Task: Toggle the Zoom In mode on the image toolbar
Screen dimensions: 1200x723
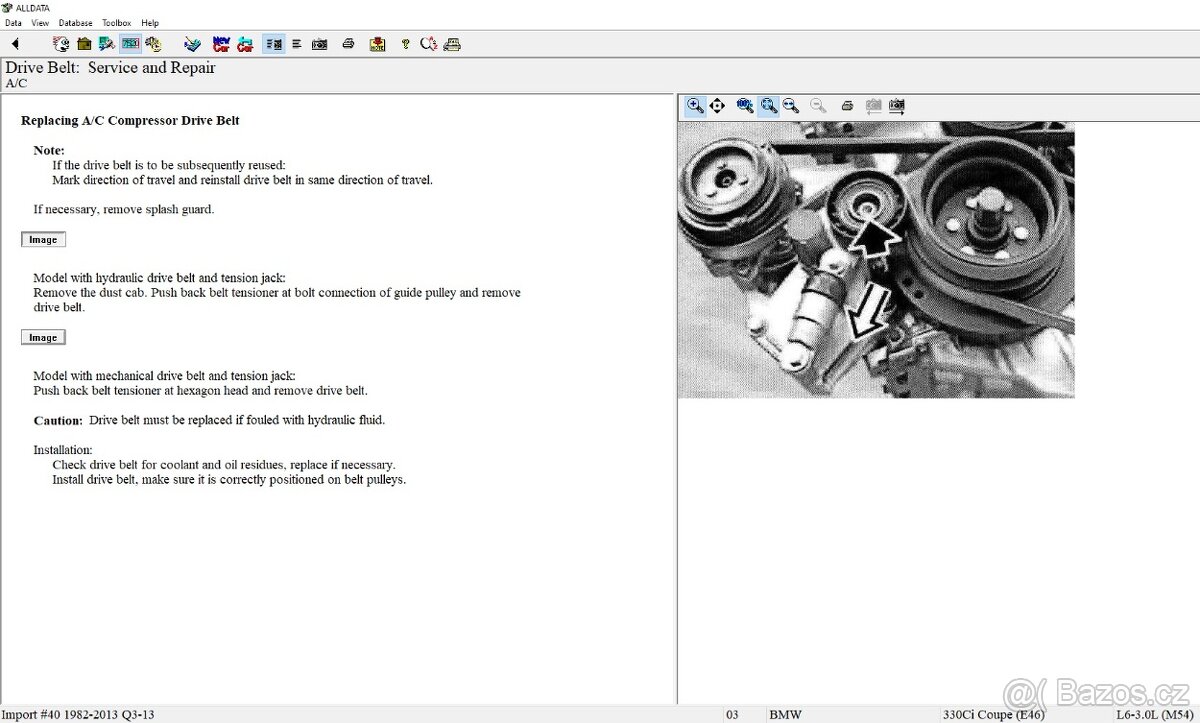Action: click(694, 105)
